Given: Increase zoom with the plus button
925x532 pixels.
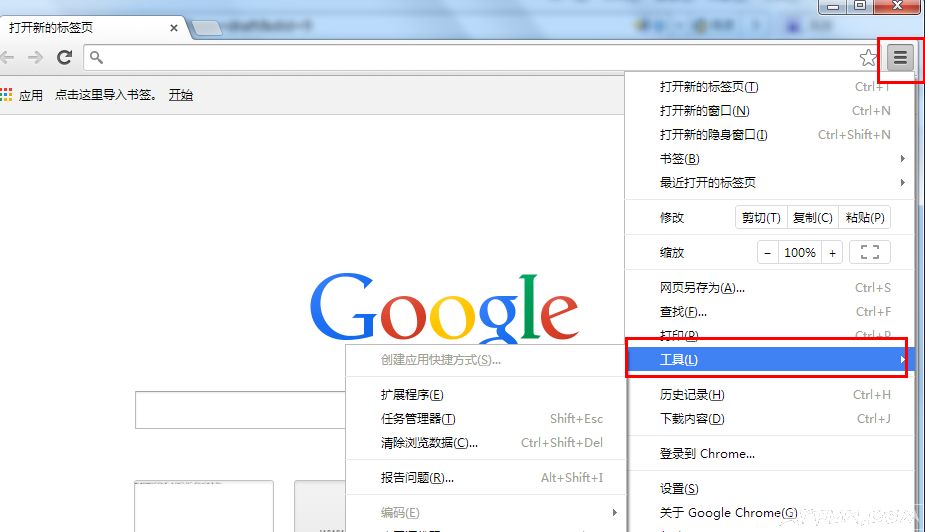Looking at the screenshot, I should pyautogui.click(x=832, y=253).
